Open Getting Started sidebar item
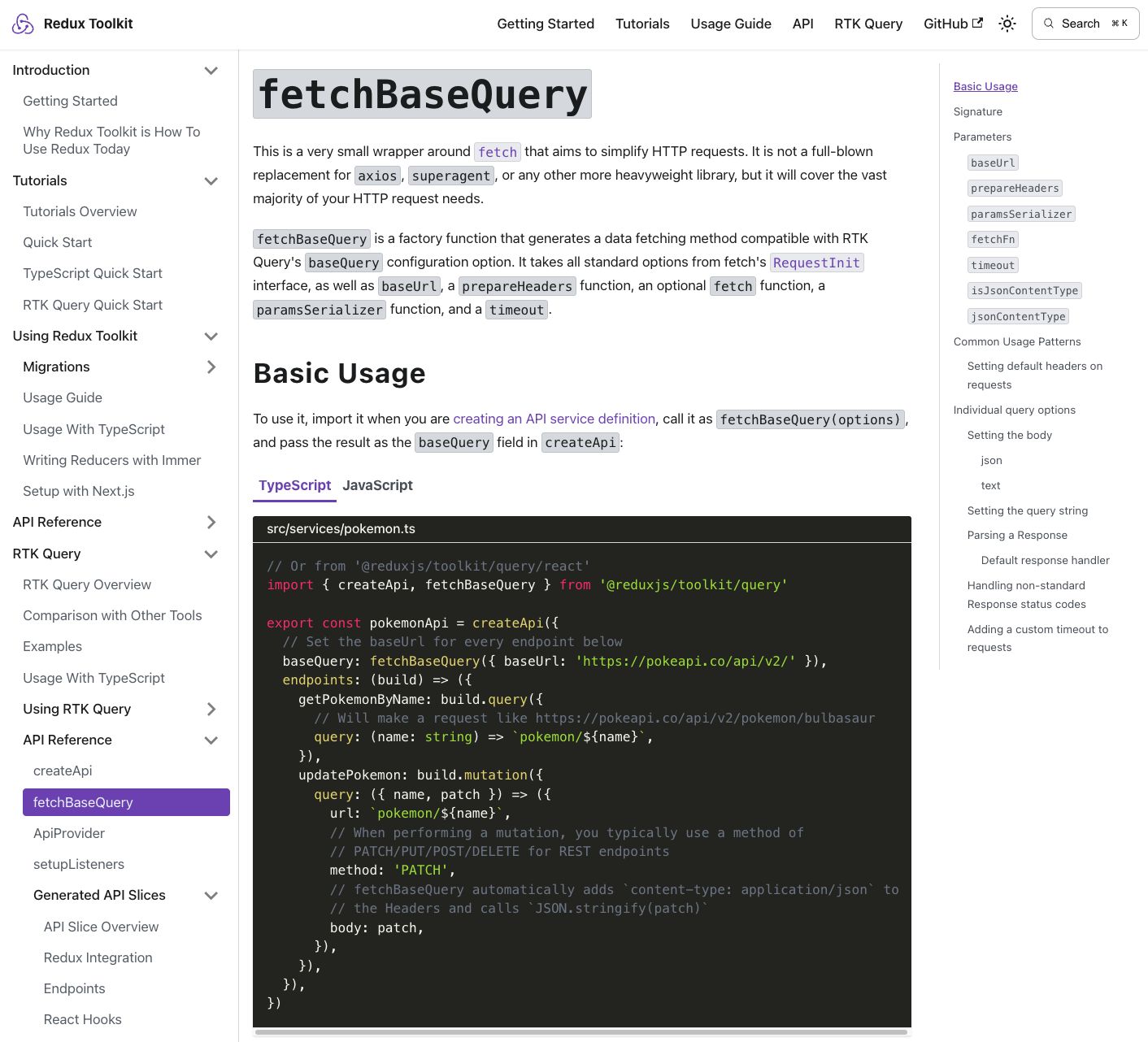Screen dimensions: 1148x1042 [x=70, y=101]
